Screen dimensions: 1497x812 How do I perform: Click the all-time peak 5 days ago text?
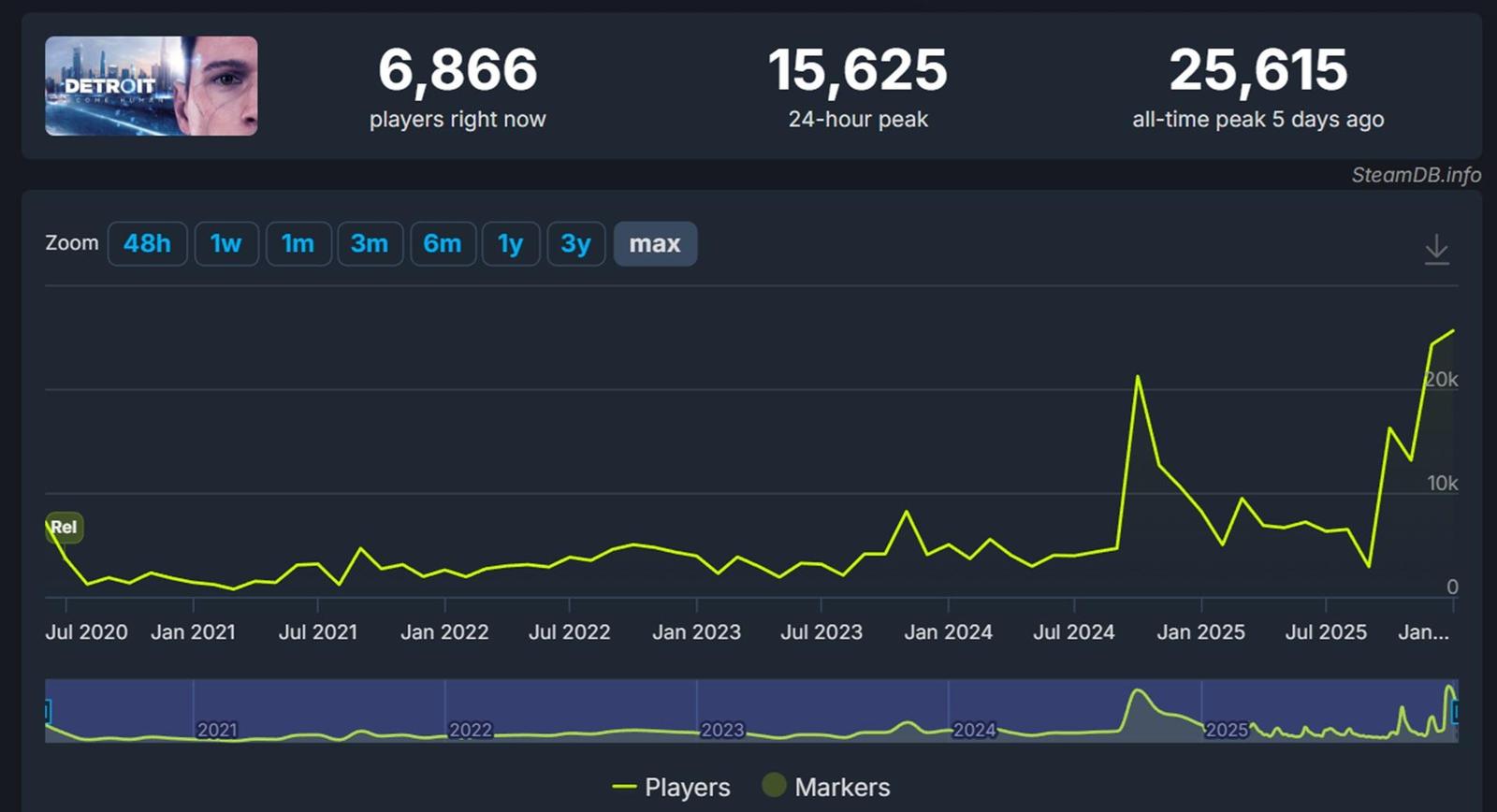(x=1258, y=120)
